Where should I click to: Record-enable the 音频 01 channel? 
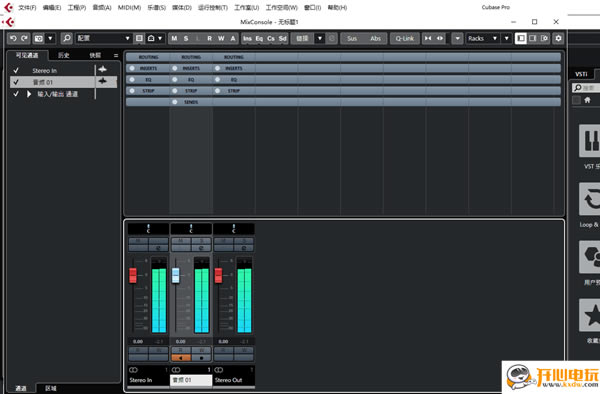201,358
